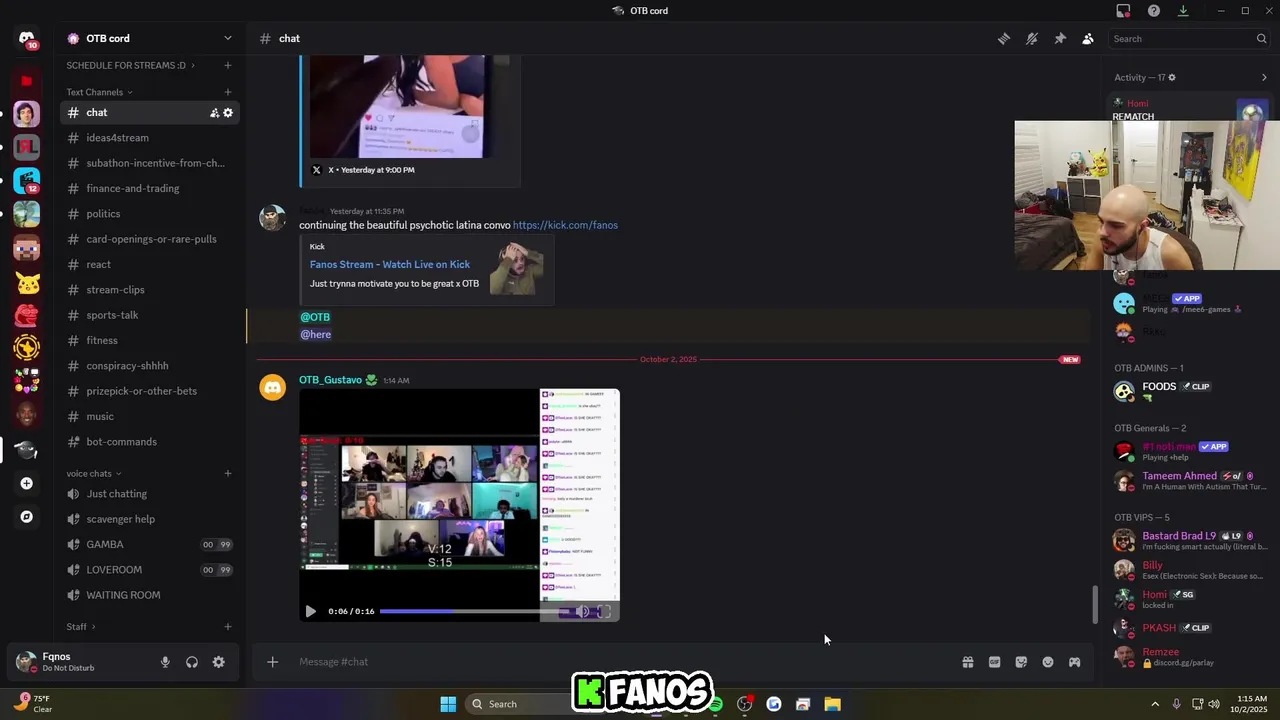Open ideas4stream channel
This screenshot has height=720, width=1280.
tap(150, 138)
